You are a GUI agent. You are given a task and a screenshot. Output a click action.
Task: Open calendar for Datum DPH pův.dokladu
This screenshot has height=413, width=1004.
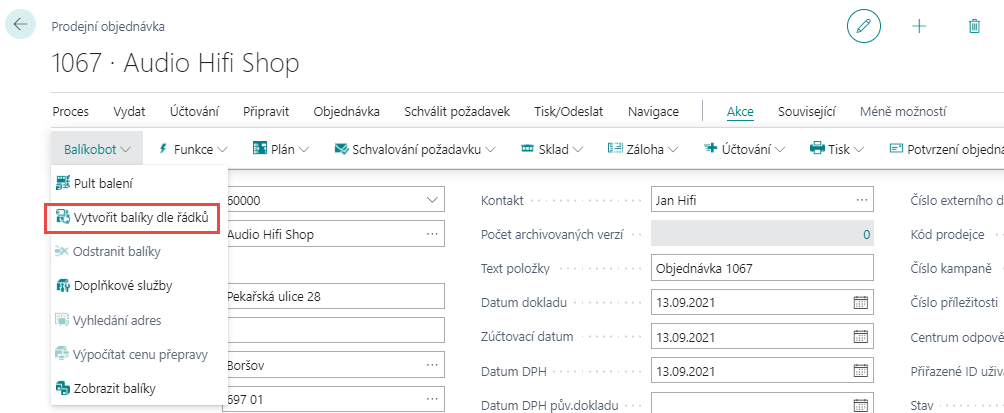pyautogui.click(x=861, y=404)
